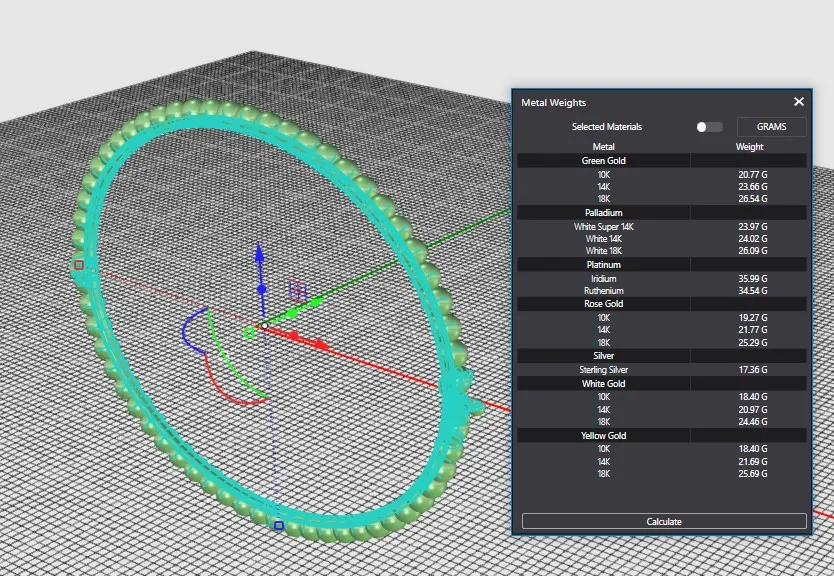
Task: Click the red X-axis gumball arrow
Action: pos(321,345)
